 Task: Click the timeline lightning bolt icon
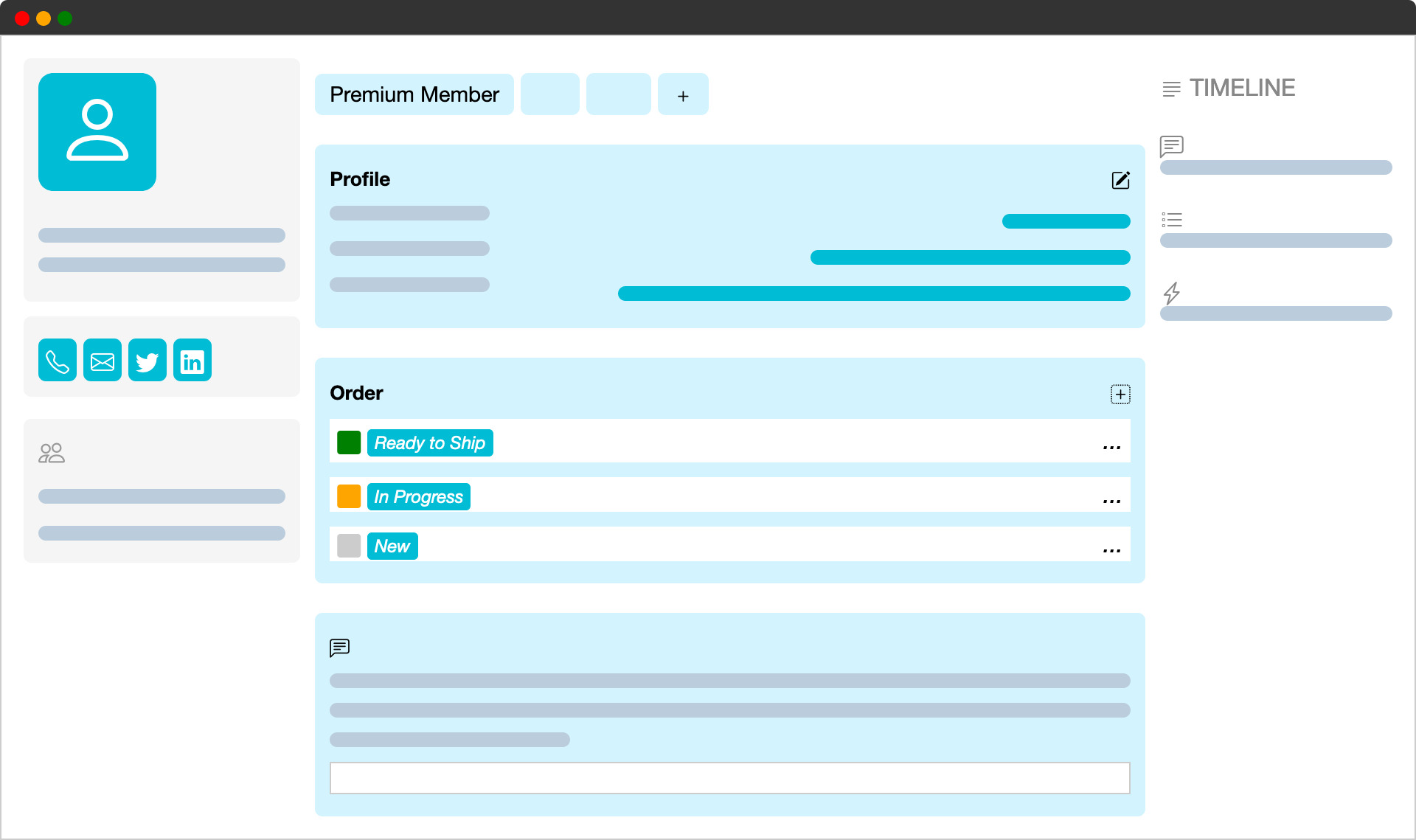click(1171, 293)
